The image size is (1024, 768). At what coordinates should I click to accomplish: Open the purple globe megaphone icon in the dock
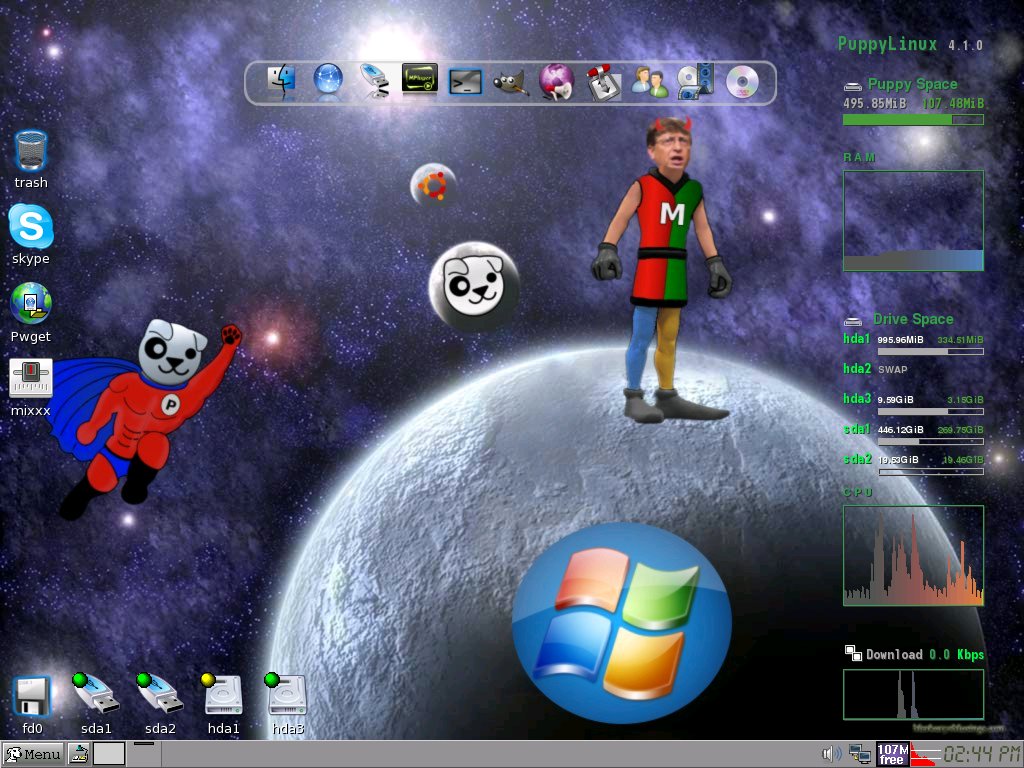pos(556,82)
